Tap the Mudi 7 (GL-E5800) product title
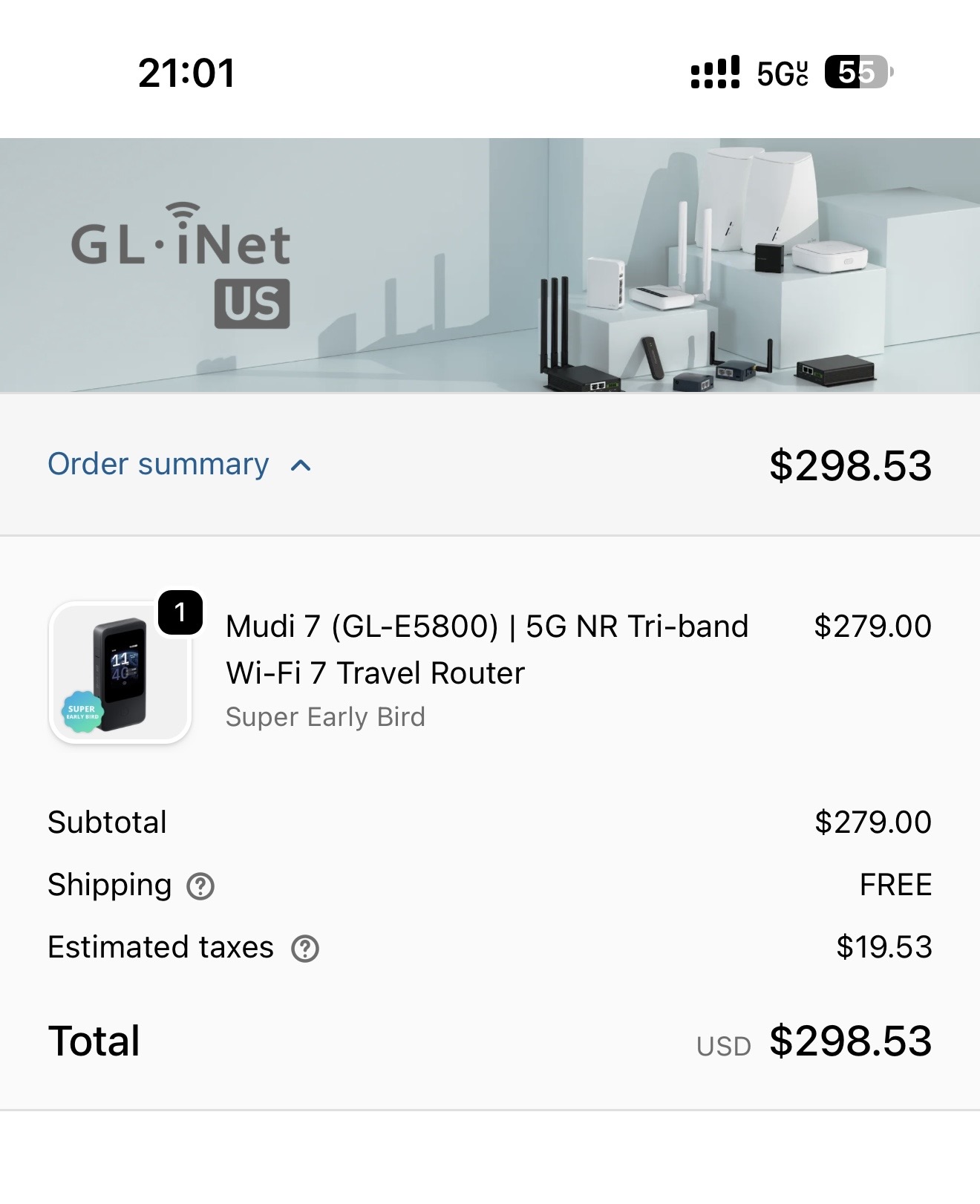980x1204 pixels. coord(486,650)
